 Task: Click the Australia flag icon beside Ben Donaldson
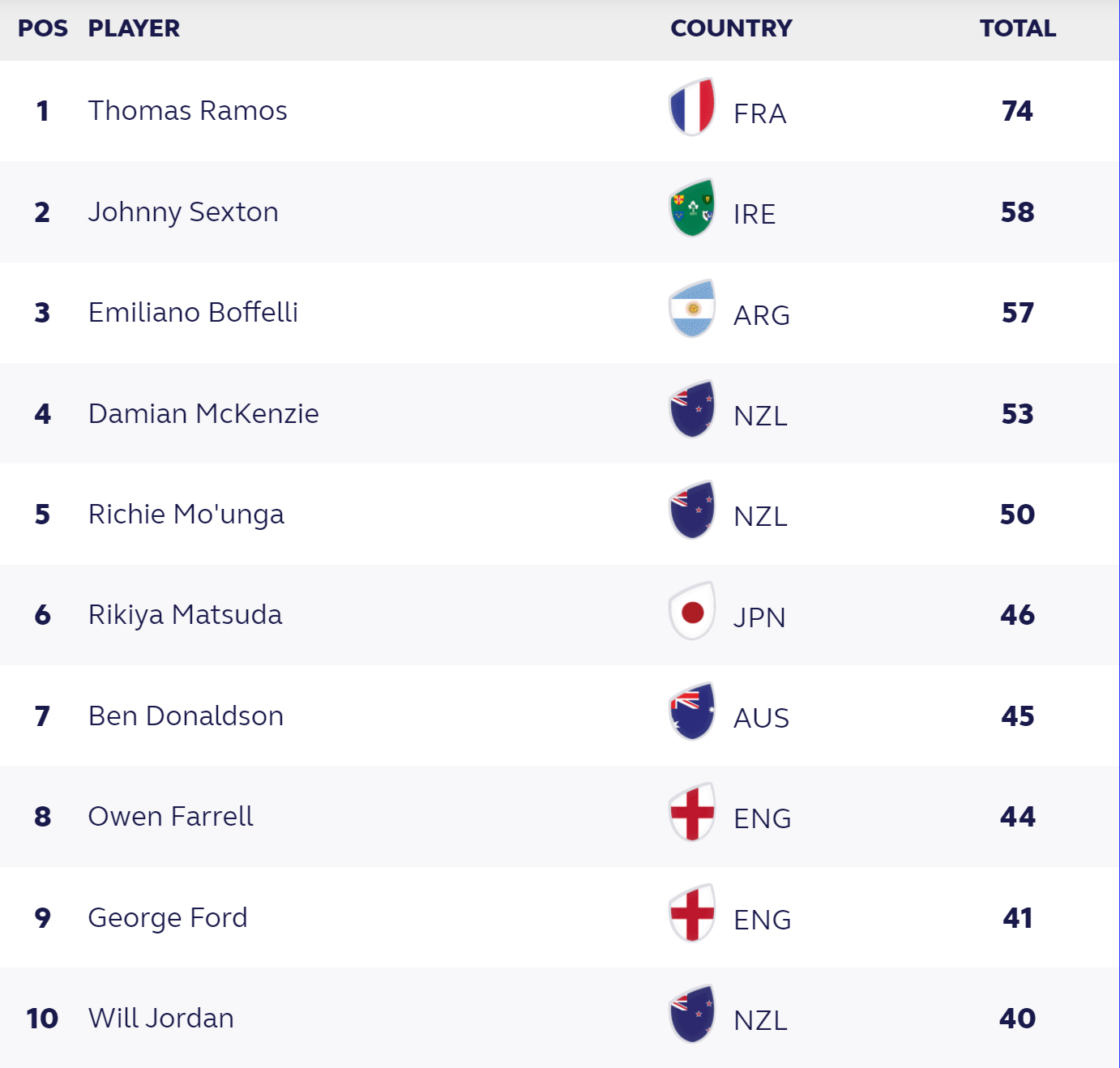(692, 711)
